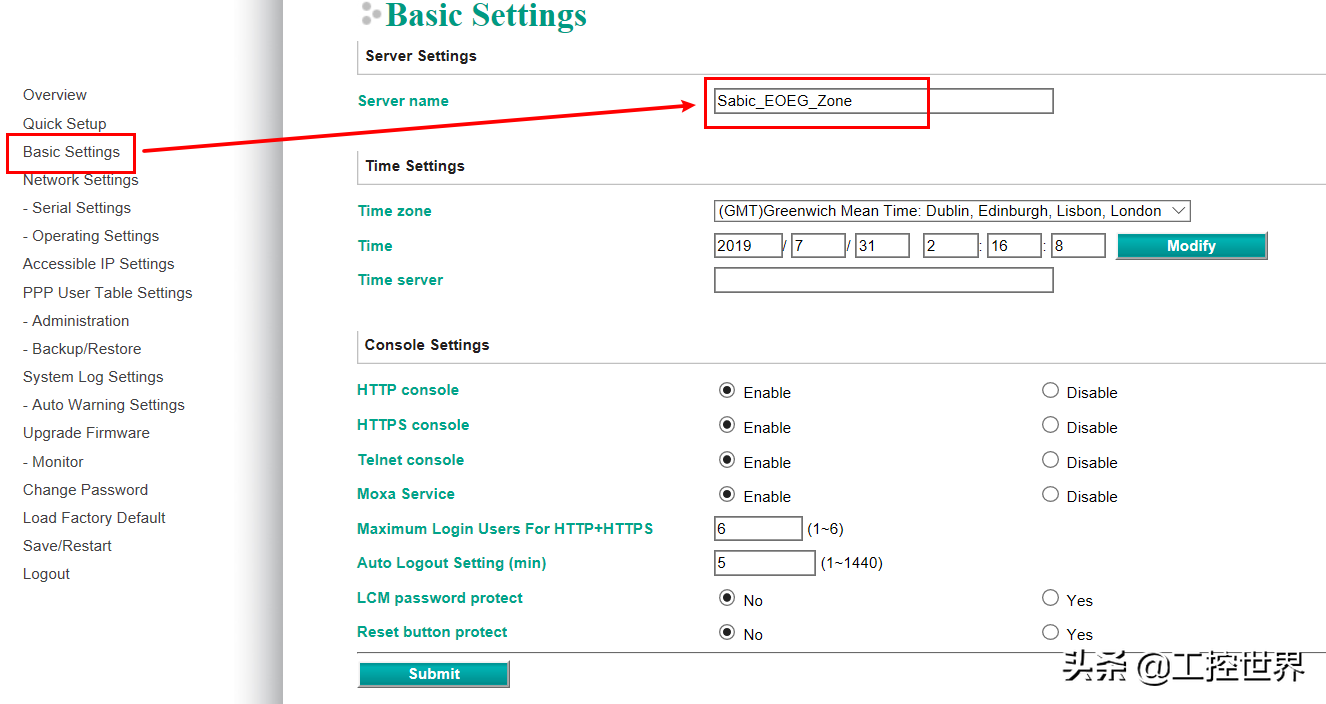Set LCM password protect to Yes

point(1050,598)
